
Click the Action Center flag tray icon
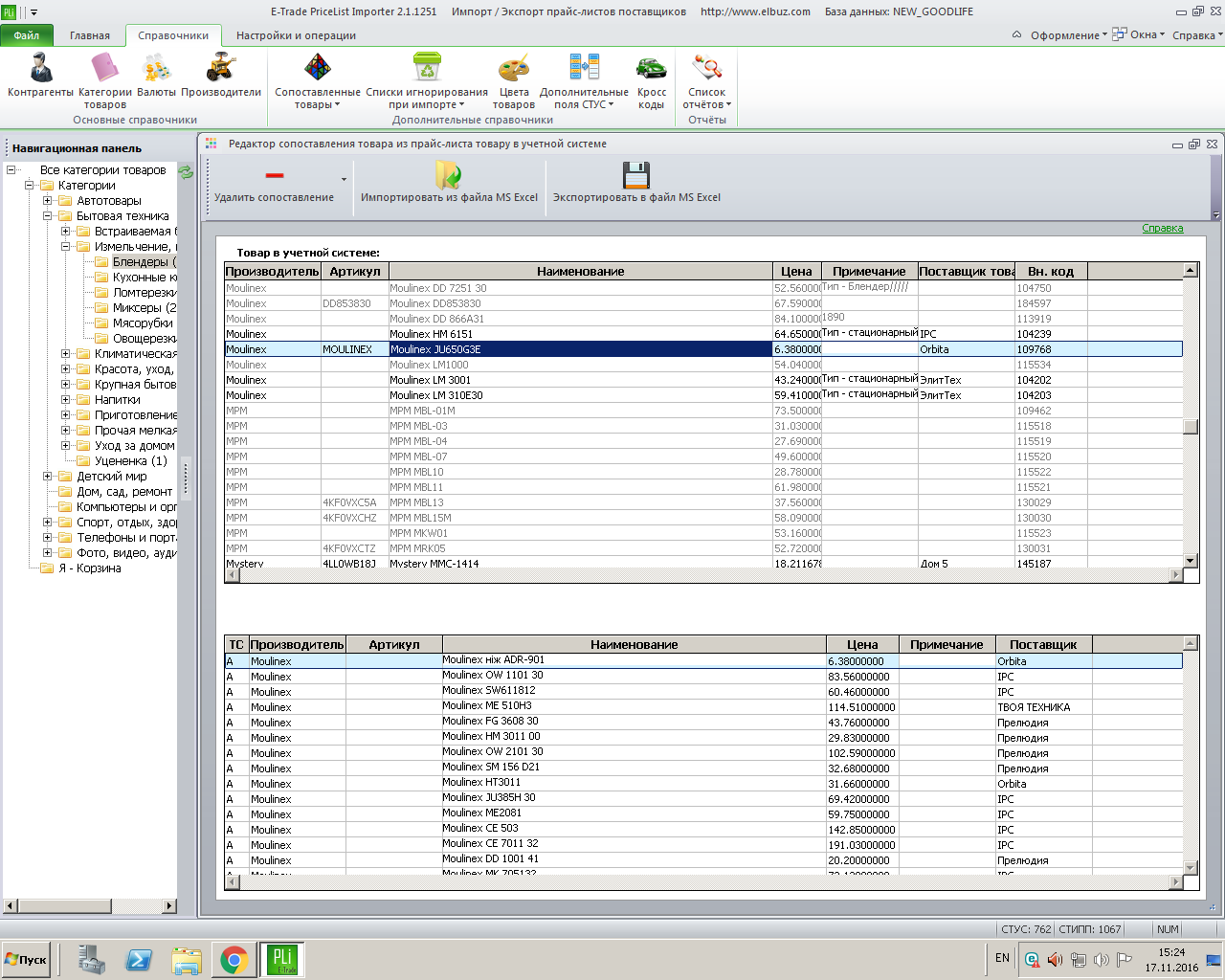pyautogui.click(x=1125, y=959)
